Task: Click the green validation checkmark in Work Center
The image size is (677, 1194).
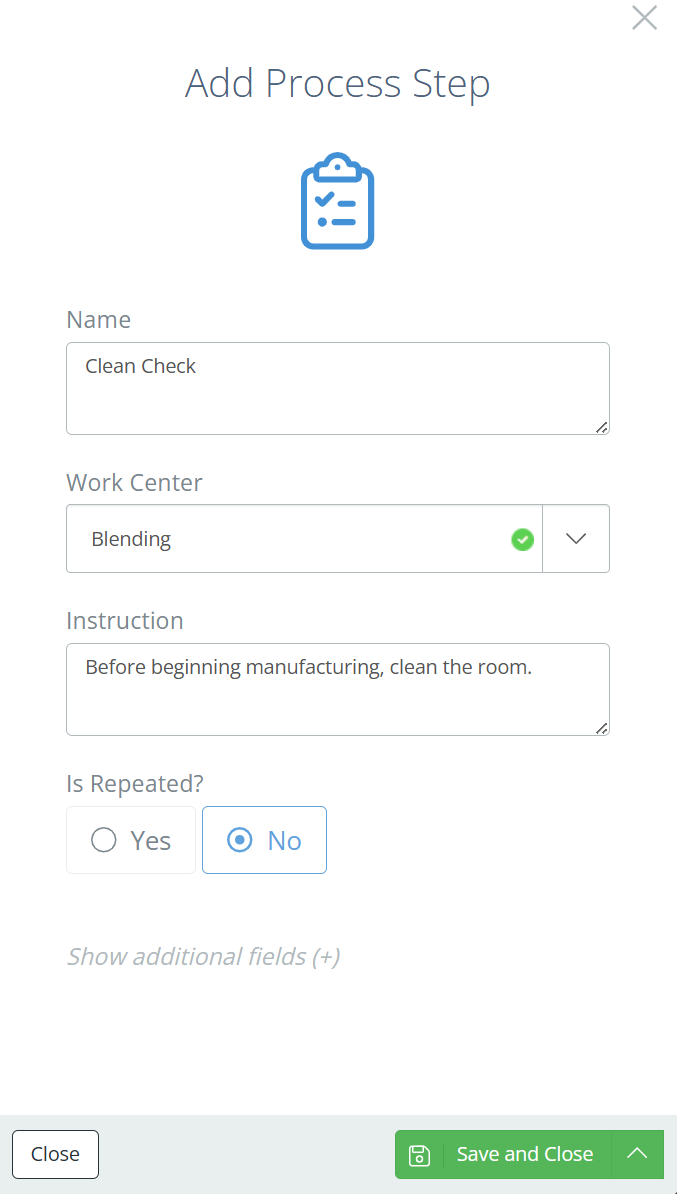Action: coord(522,540)
